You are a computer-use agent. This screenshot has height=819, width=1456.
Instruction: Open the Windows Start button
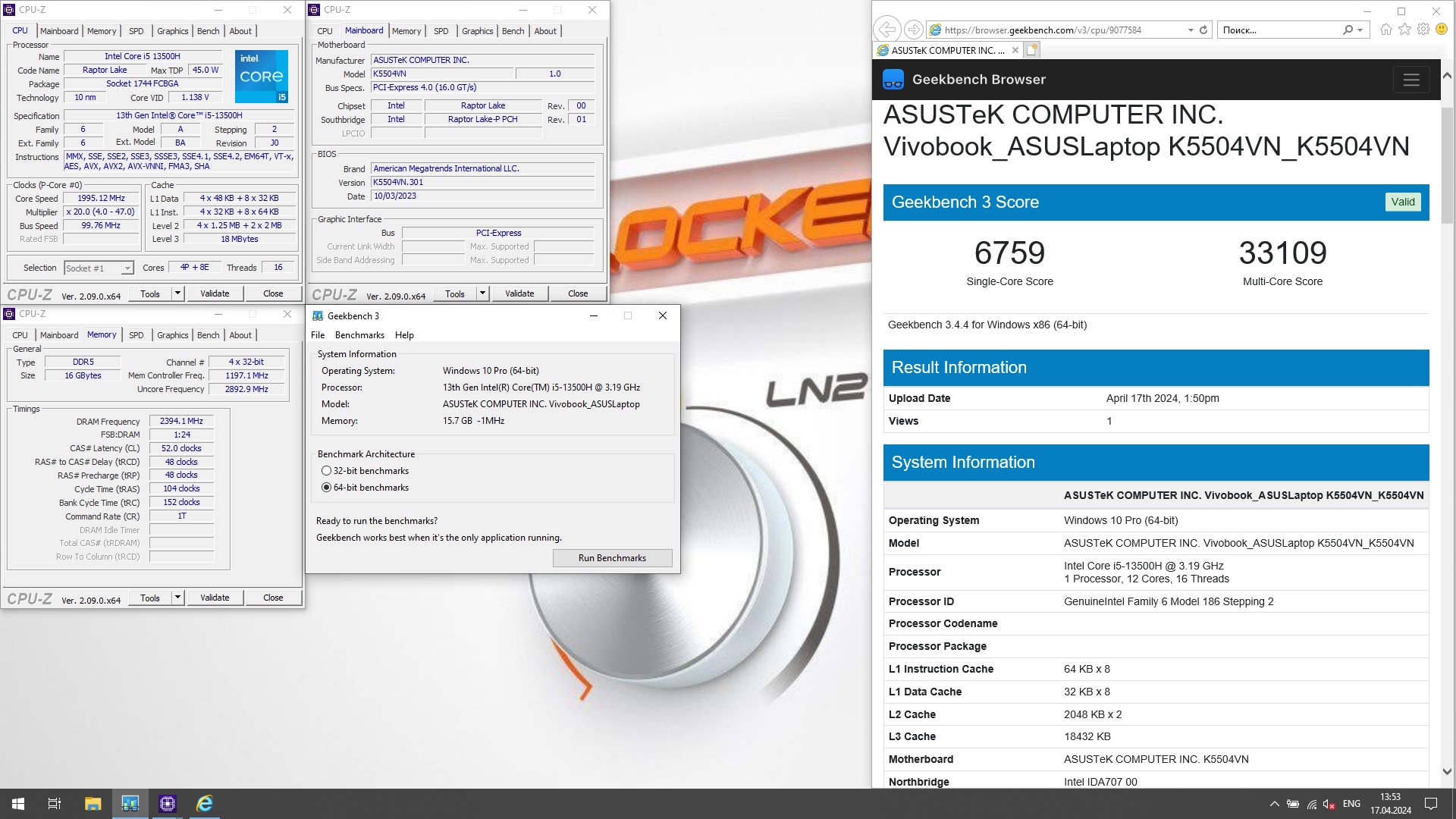18,804
